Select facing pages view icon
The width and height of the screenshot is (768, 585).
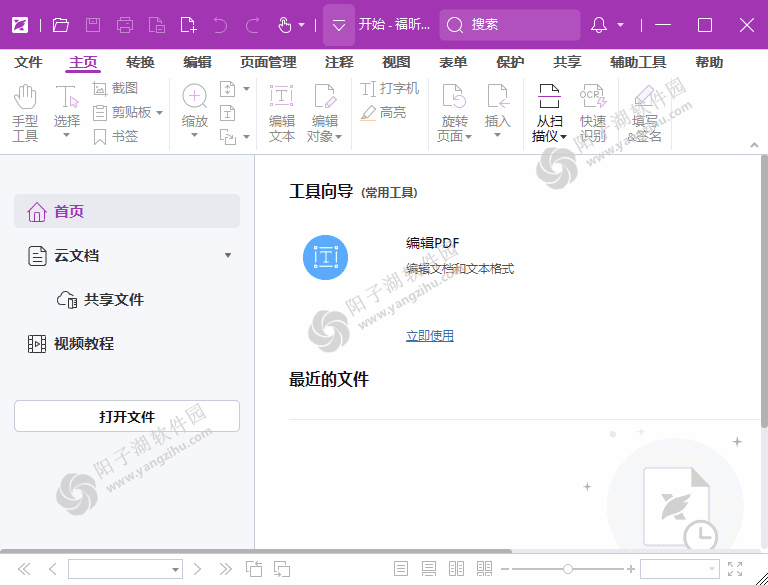pyautogui.click(x=456, y=569)
